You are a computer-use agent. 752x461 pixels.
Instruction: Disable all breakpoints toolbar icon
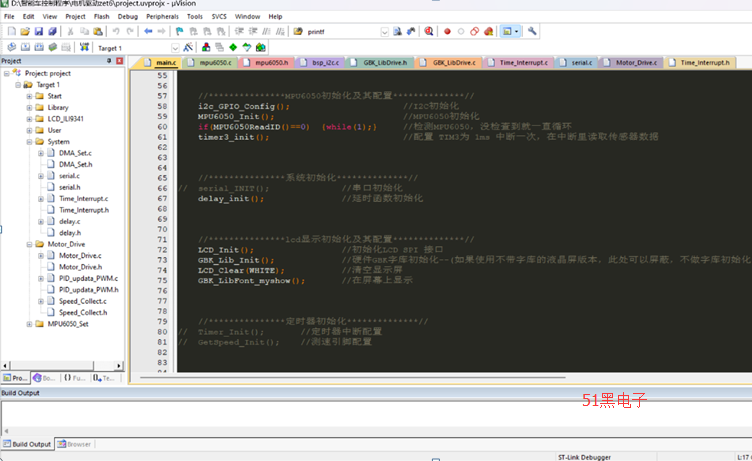474,32
